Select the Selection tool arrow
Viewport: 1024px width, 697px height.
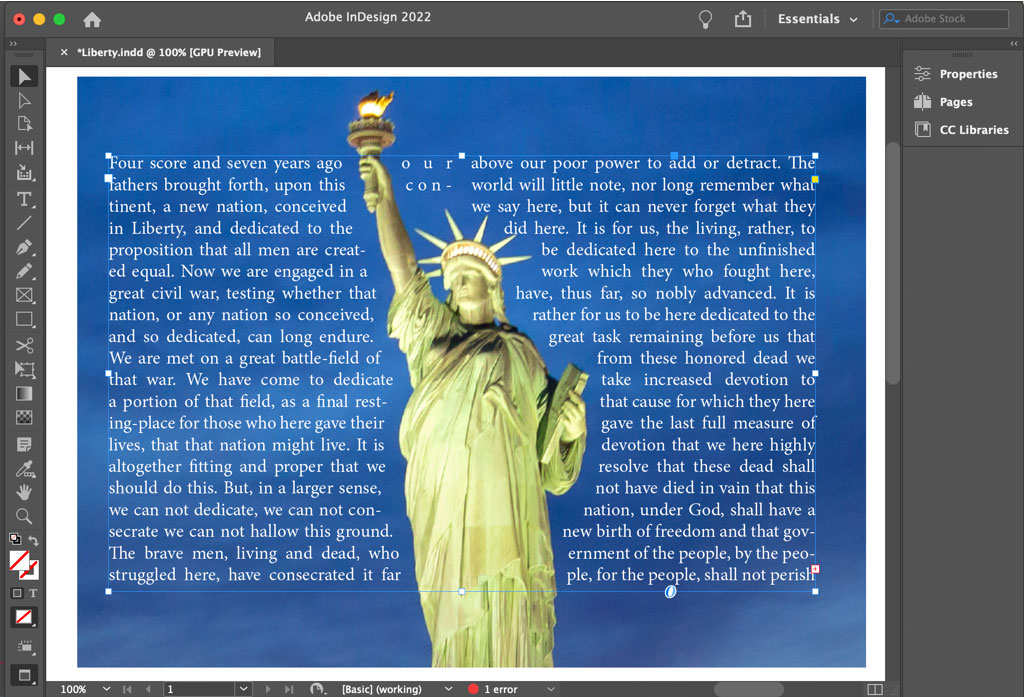click(x=24, y=76)
